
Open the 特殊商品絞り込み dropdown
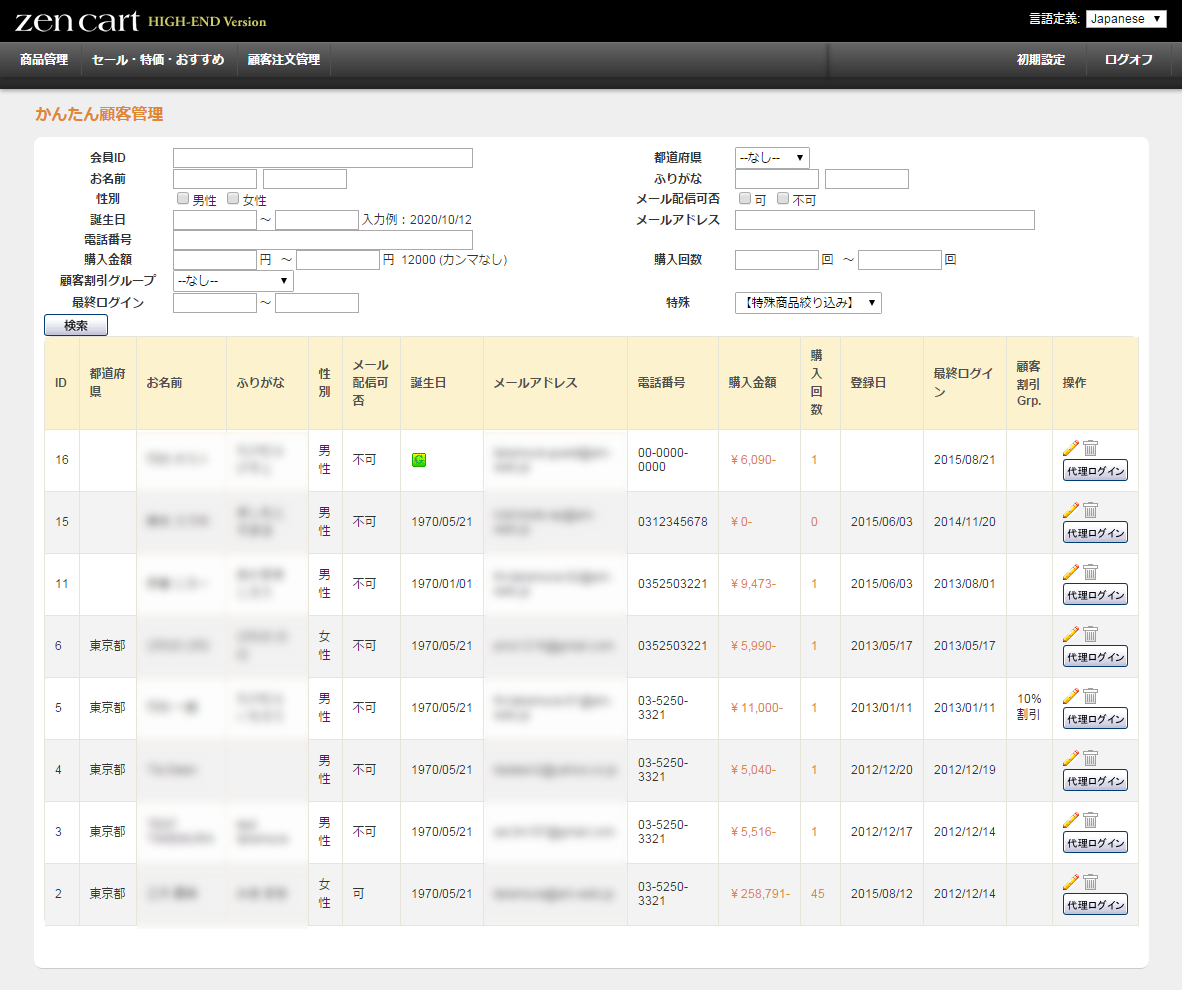click(808, 303)
